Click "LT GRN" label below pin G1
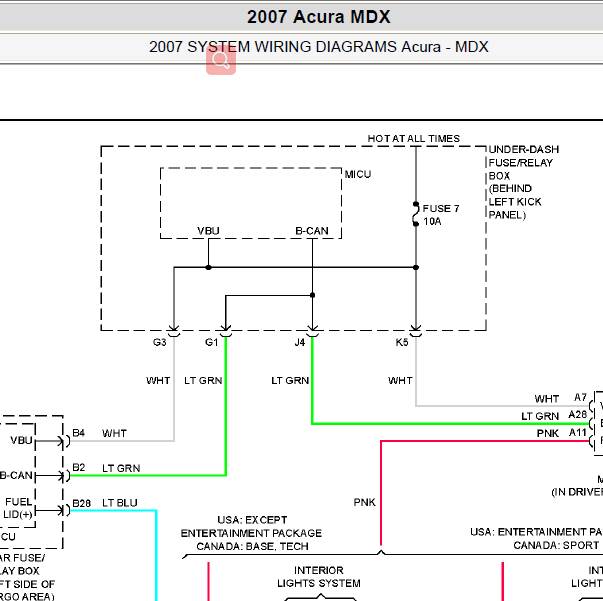Viewport: 603px width, 601px height. [203, 381]
